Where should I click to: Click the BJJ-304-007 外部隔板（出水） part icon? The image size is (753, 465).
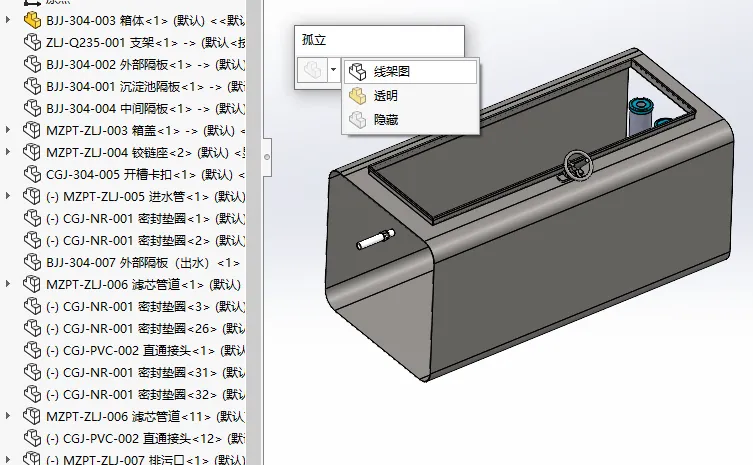[x=31, y=262]
